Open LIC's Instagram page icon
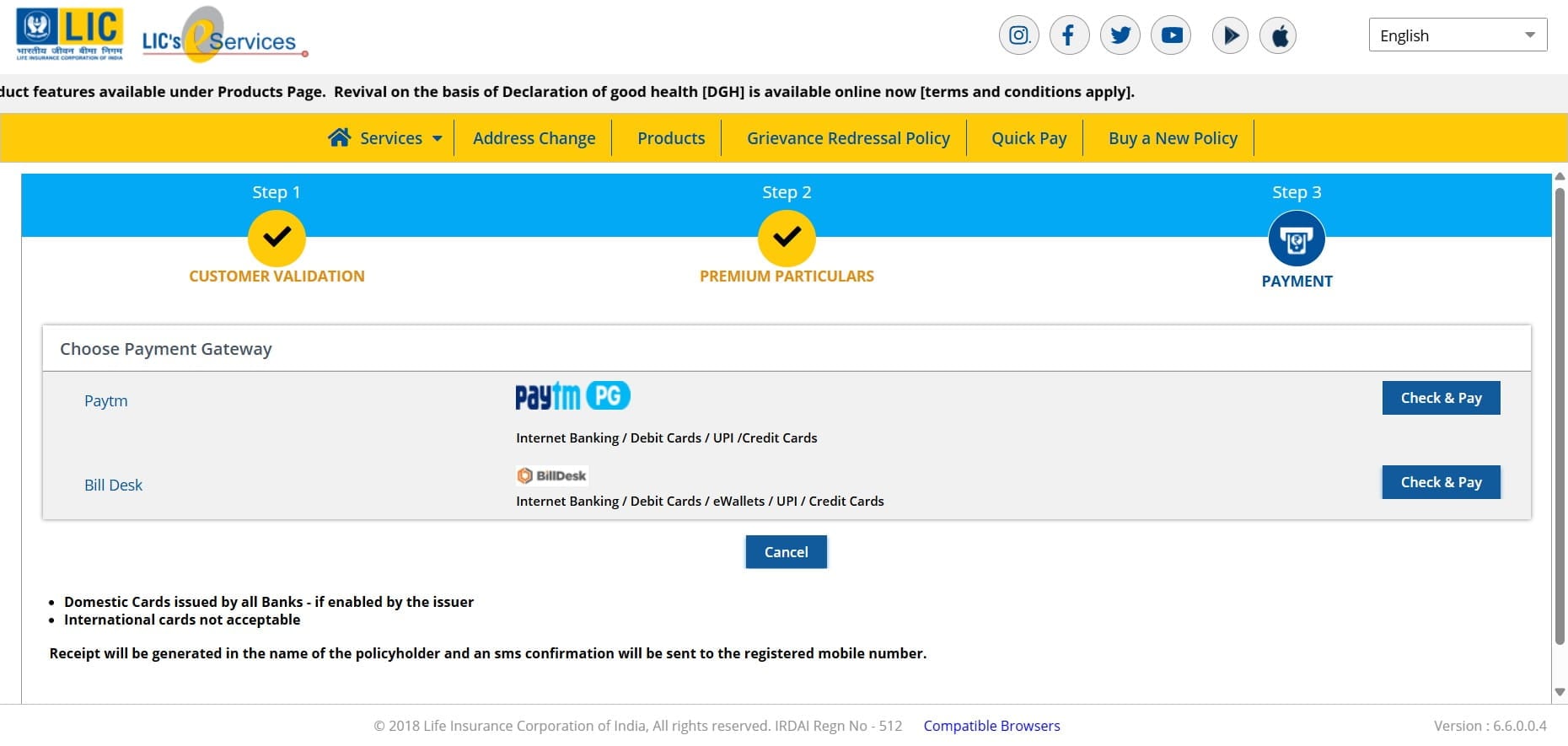The image size is (1568, 746). tap(1018, 35)
